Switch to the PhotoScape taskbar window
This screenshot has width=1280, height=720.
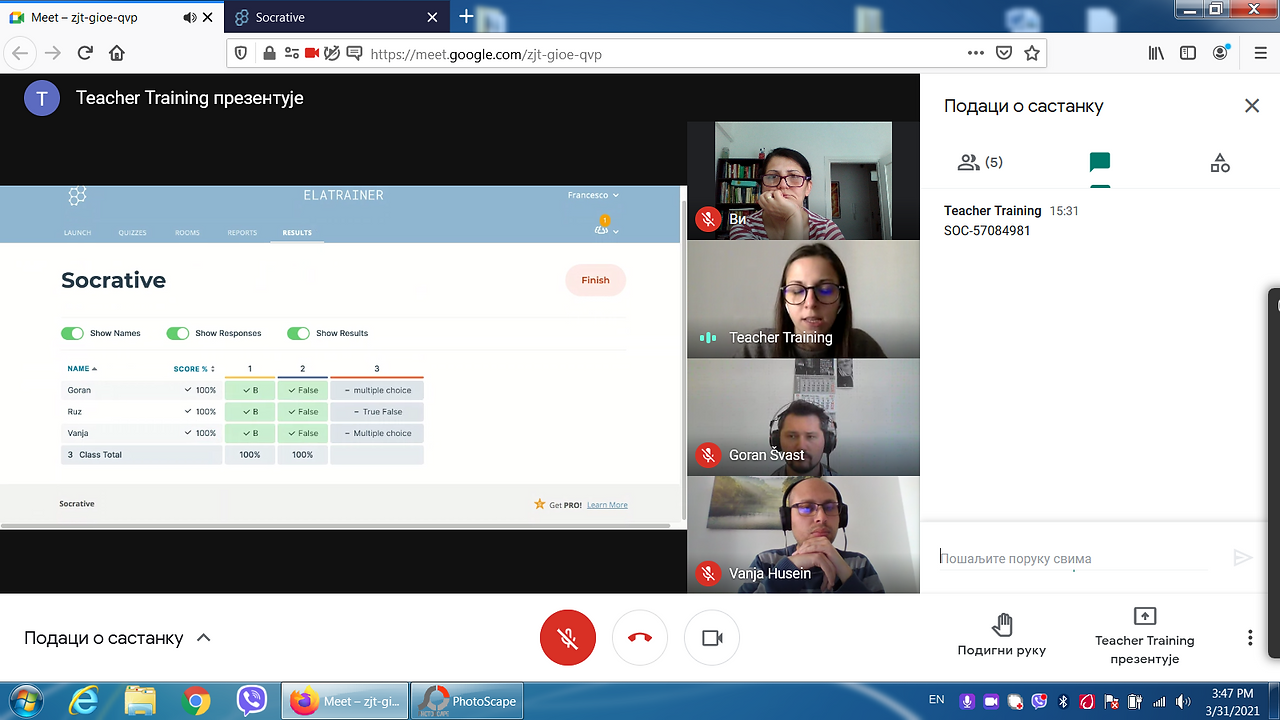[x=469, y=701]
